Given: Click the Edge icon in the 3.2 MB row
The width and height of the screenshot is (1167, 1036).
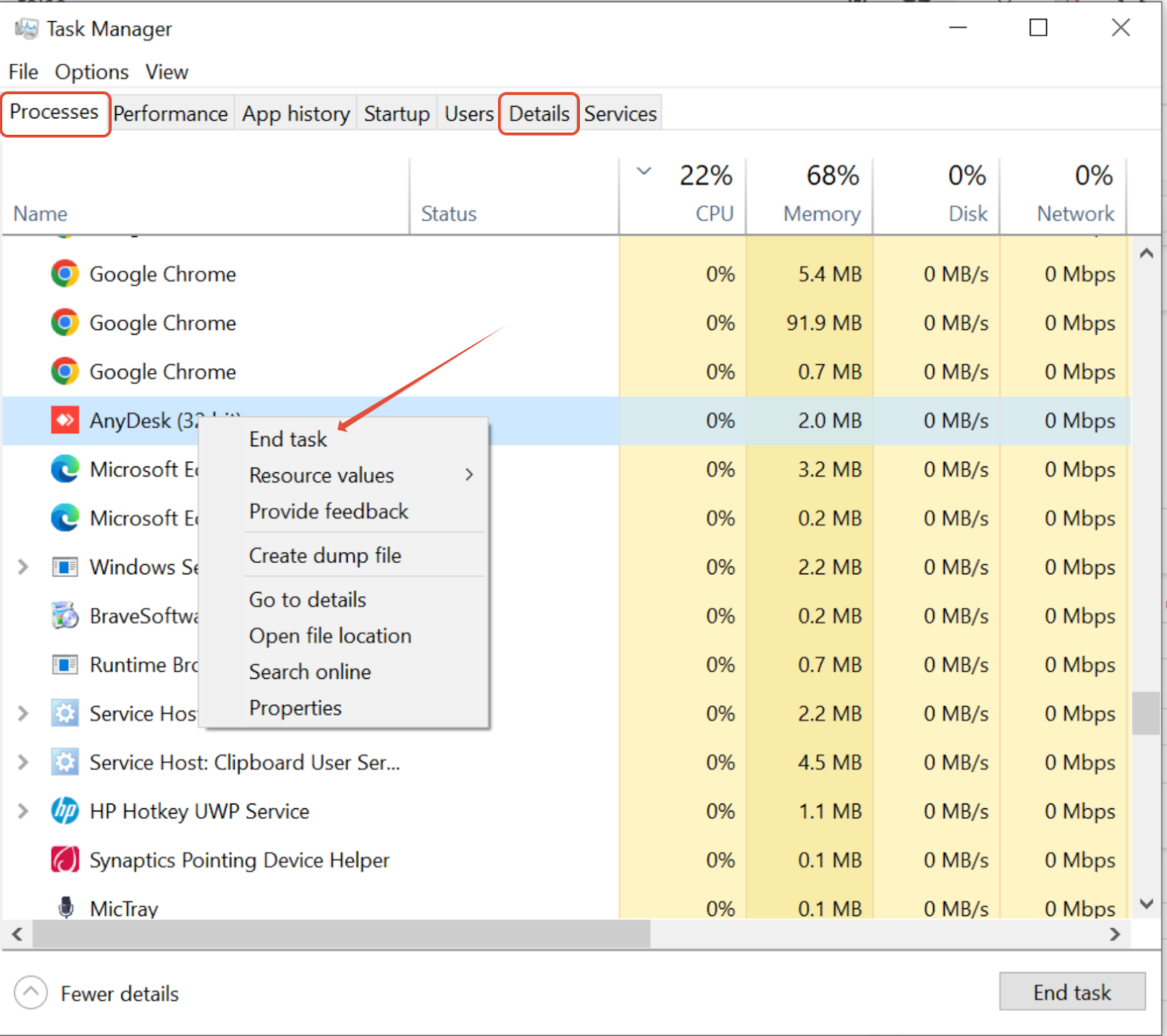Looking at the screenshot, I should (65, 470).
